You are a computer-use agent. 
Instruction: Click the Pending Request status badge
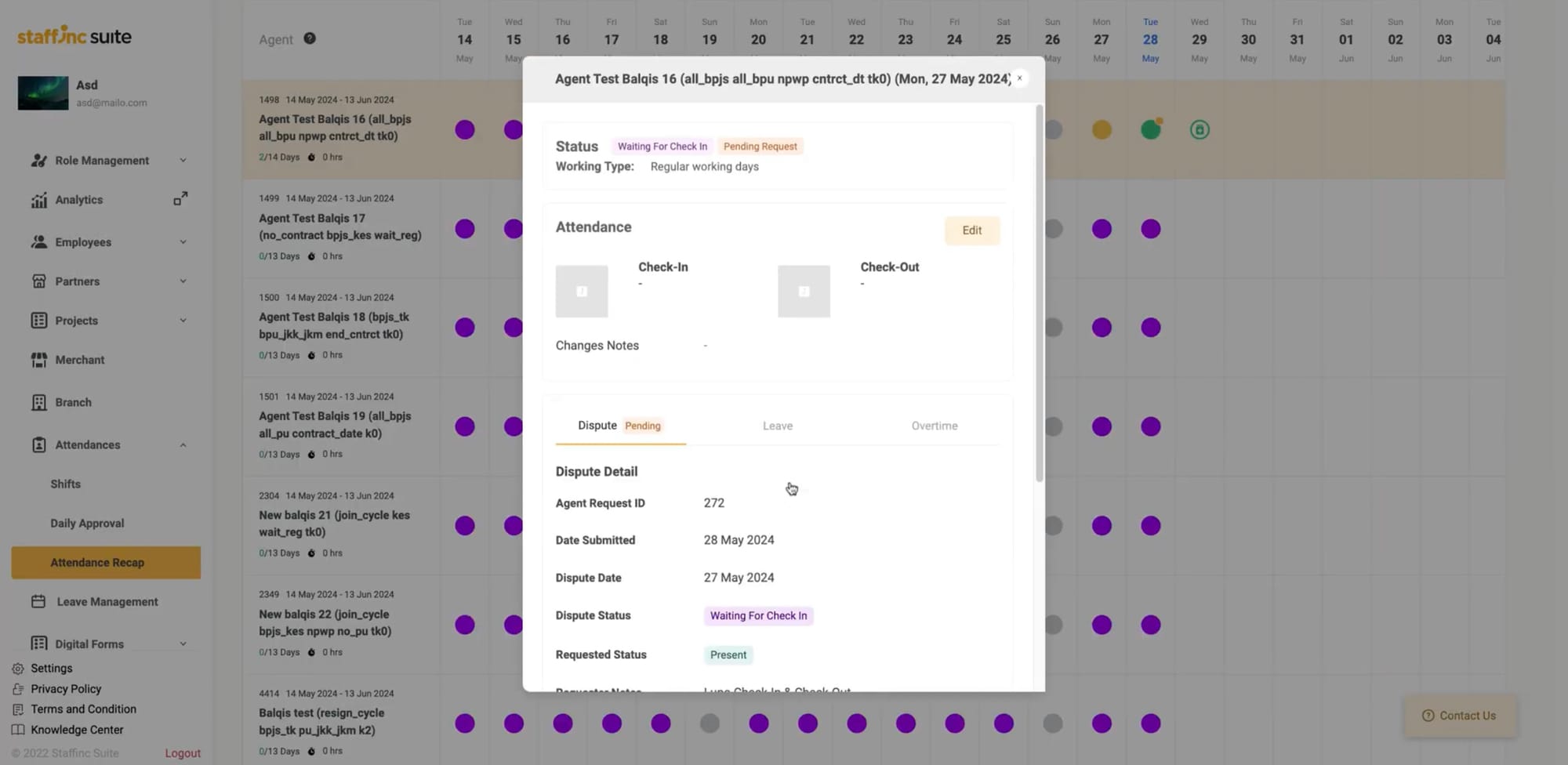(x=760, y=147)
